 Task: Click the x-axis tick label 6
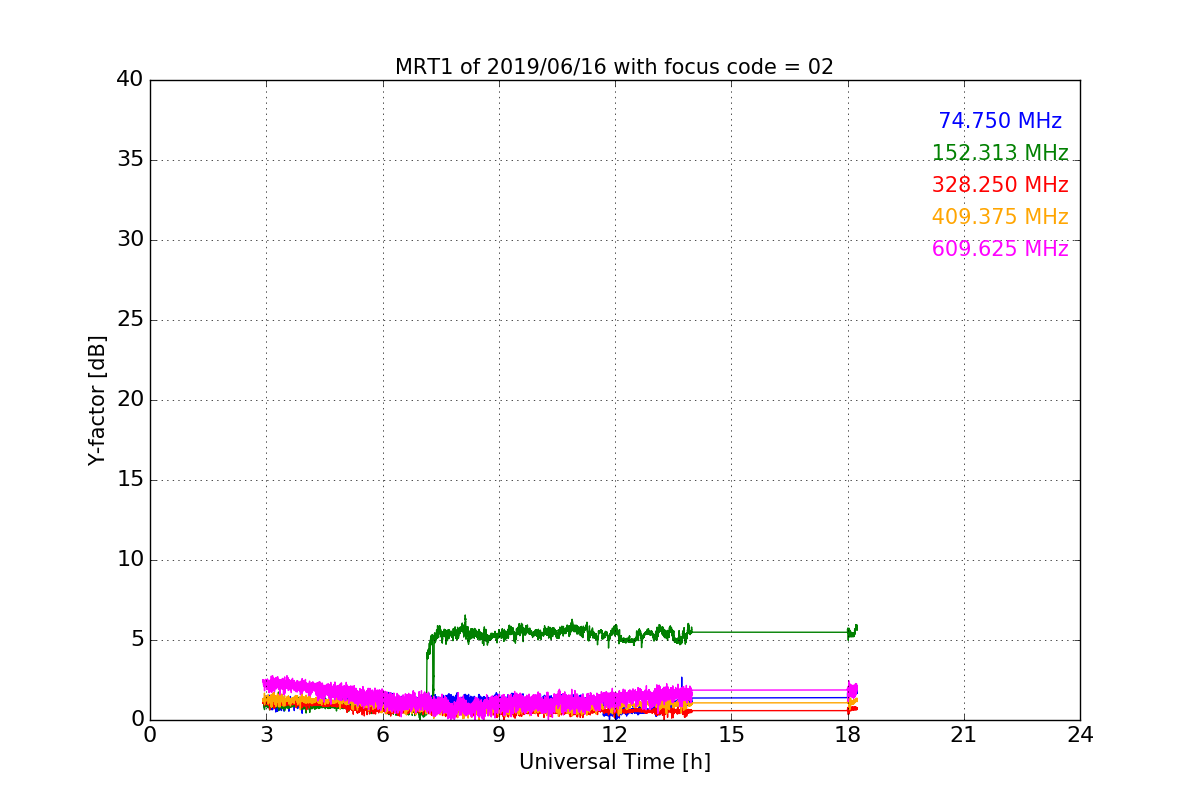point(383,735)
